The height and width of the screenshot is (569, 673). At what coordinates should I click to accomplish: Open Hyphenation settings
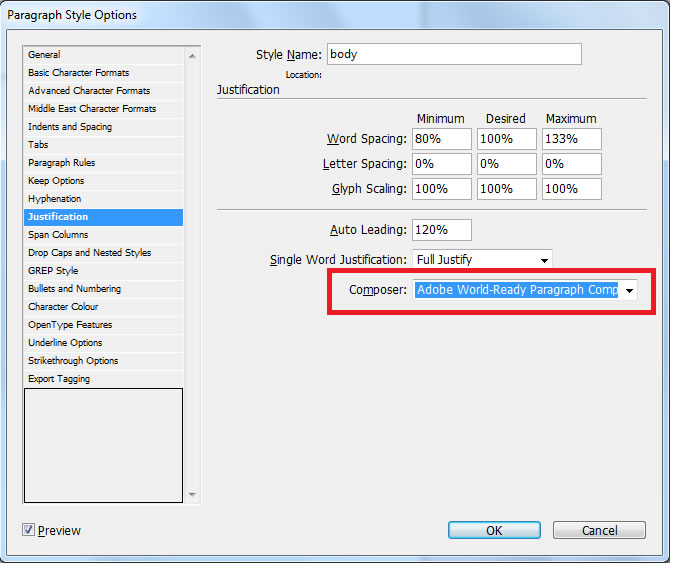coord(103,199)
